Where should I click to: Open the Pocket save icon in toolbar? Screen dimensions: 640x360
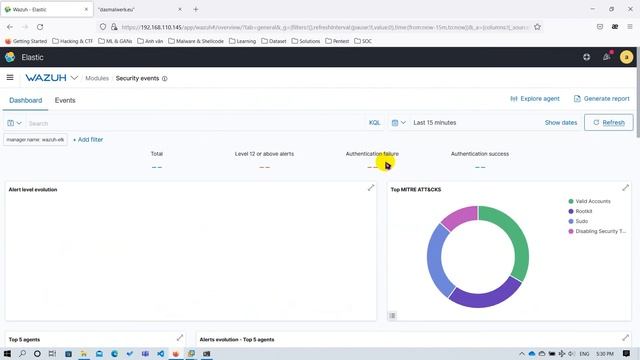coord(600,27)
